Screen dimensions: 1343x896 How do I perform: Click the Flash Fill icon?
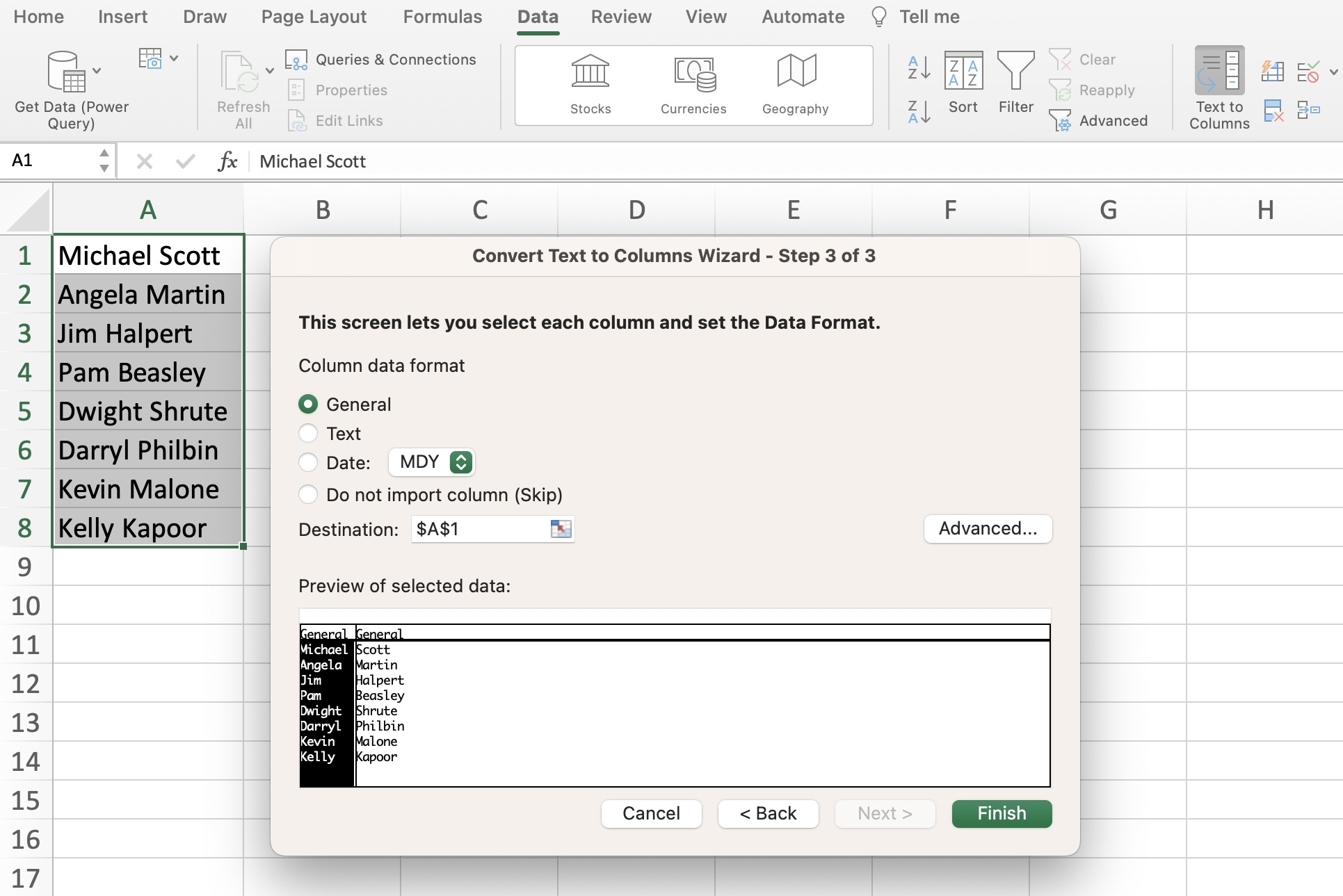click(x=1273, y=71)
